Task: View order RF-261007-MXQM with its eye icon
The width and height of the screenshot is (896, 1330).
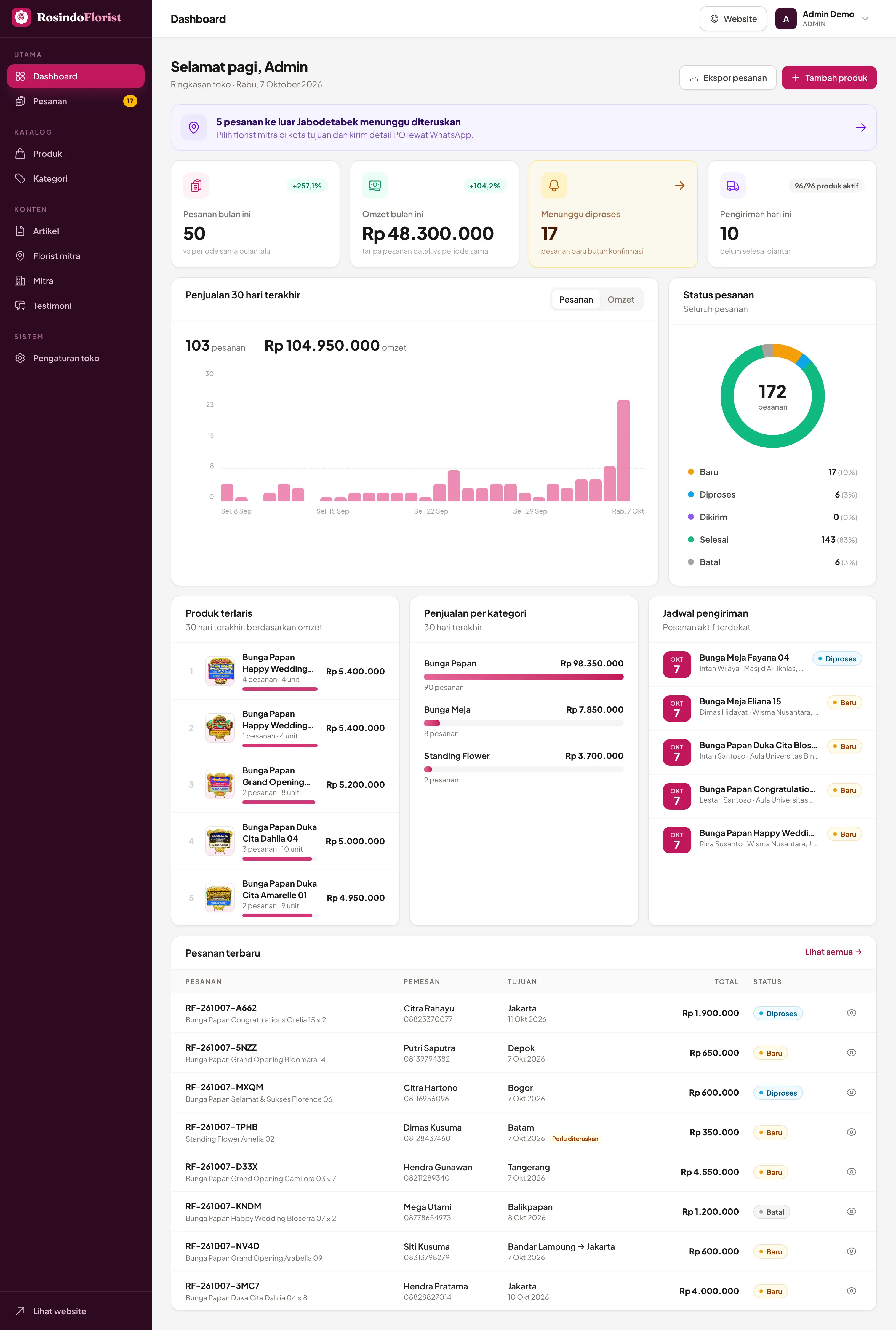Action: (x=851, y=1092)
